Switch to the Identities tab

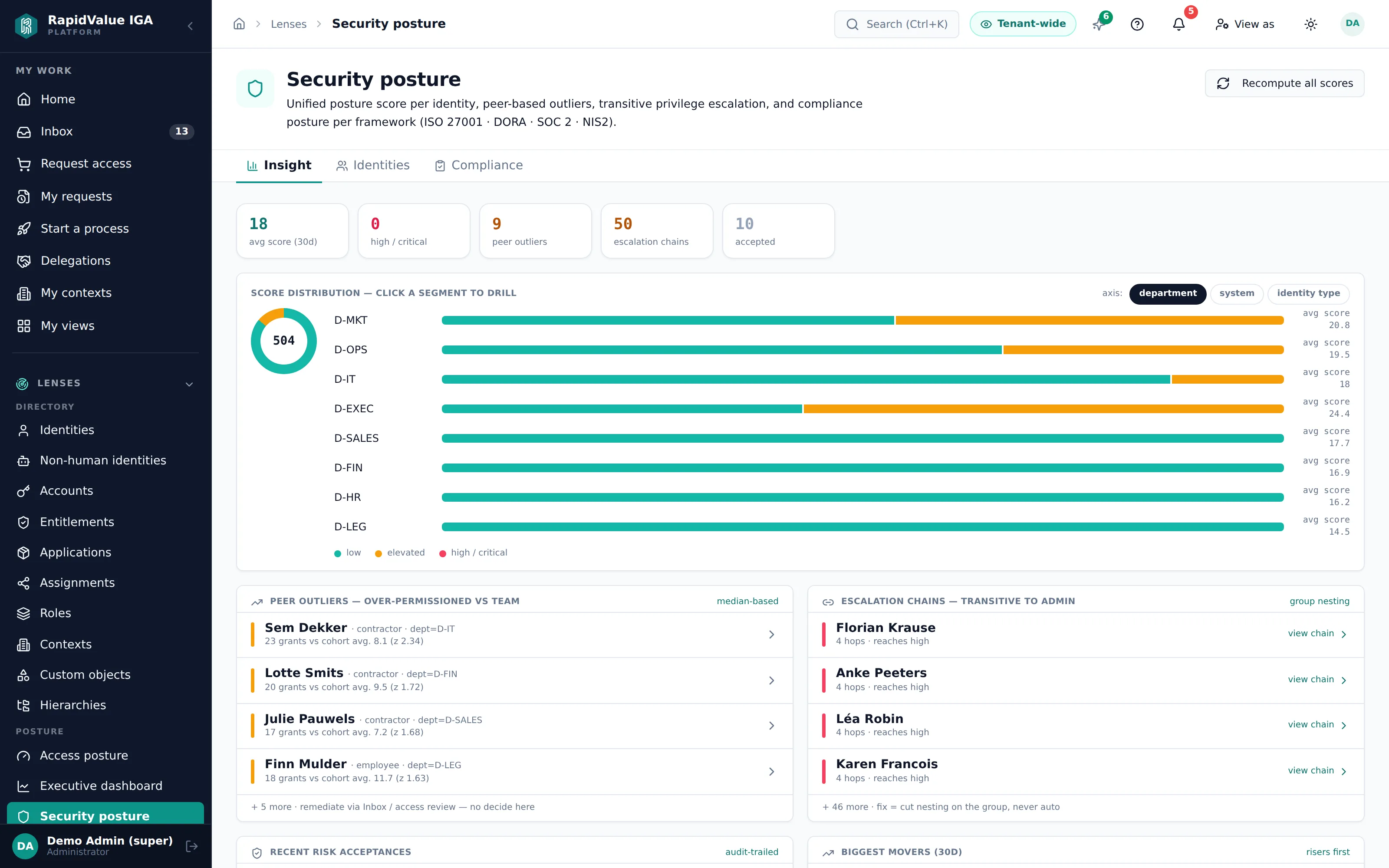pyautogui.click(x=373, y=165)
